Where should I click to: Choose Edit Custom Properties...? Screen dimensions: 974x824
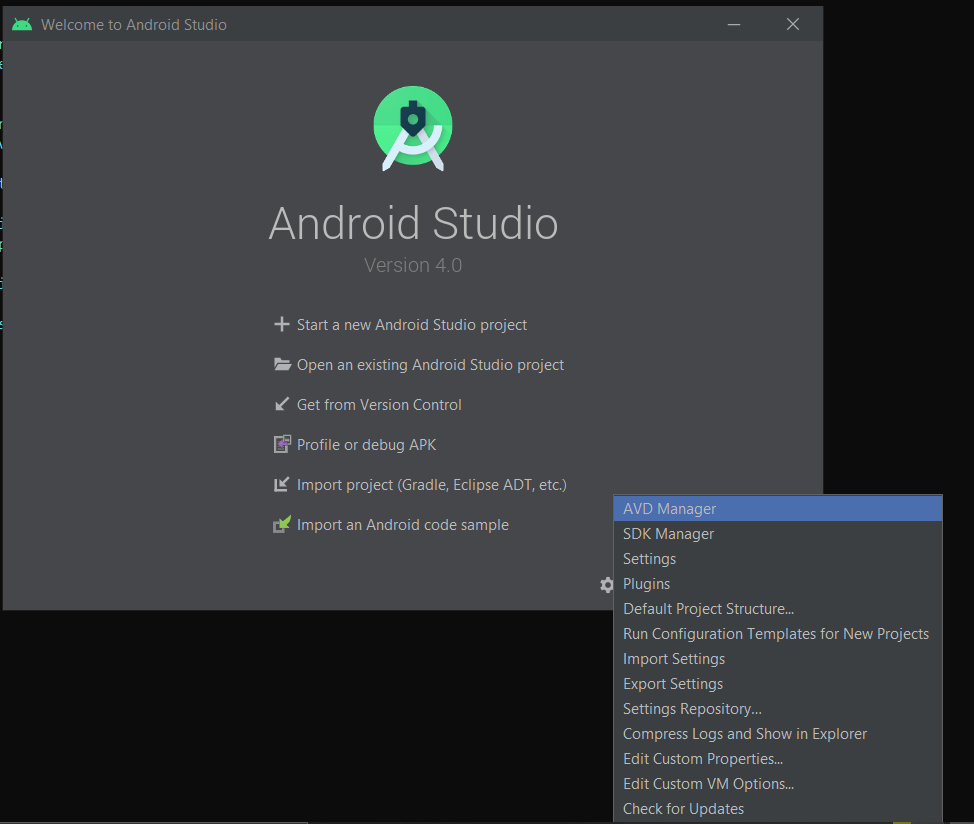778,759
